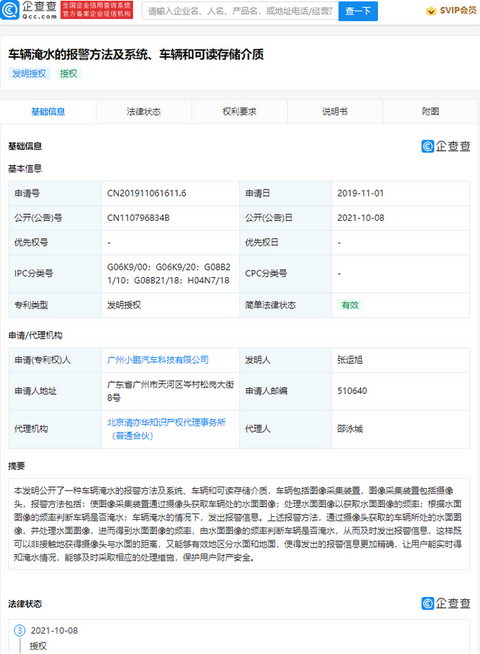The height and width of the screenshot is (654, 480).
Task: Open applicant 广州小鹏汽车科技有限公司 link
Action: [158, 360]
